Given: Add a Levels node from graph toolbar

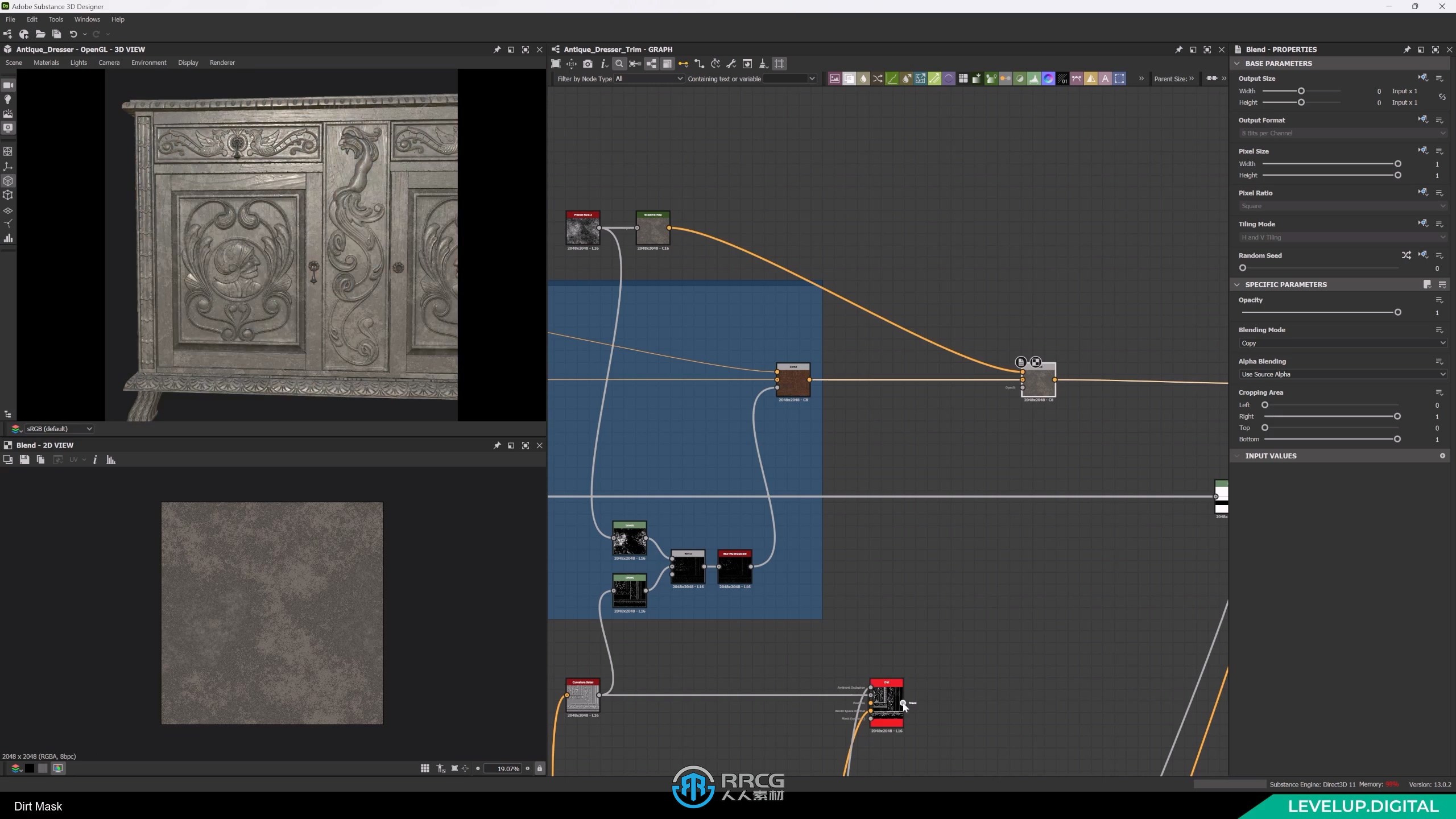Looking at the screenshot, I should [x=1034, y=78].
